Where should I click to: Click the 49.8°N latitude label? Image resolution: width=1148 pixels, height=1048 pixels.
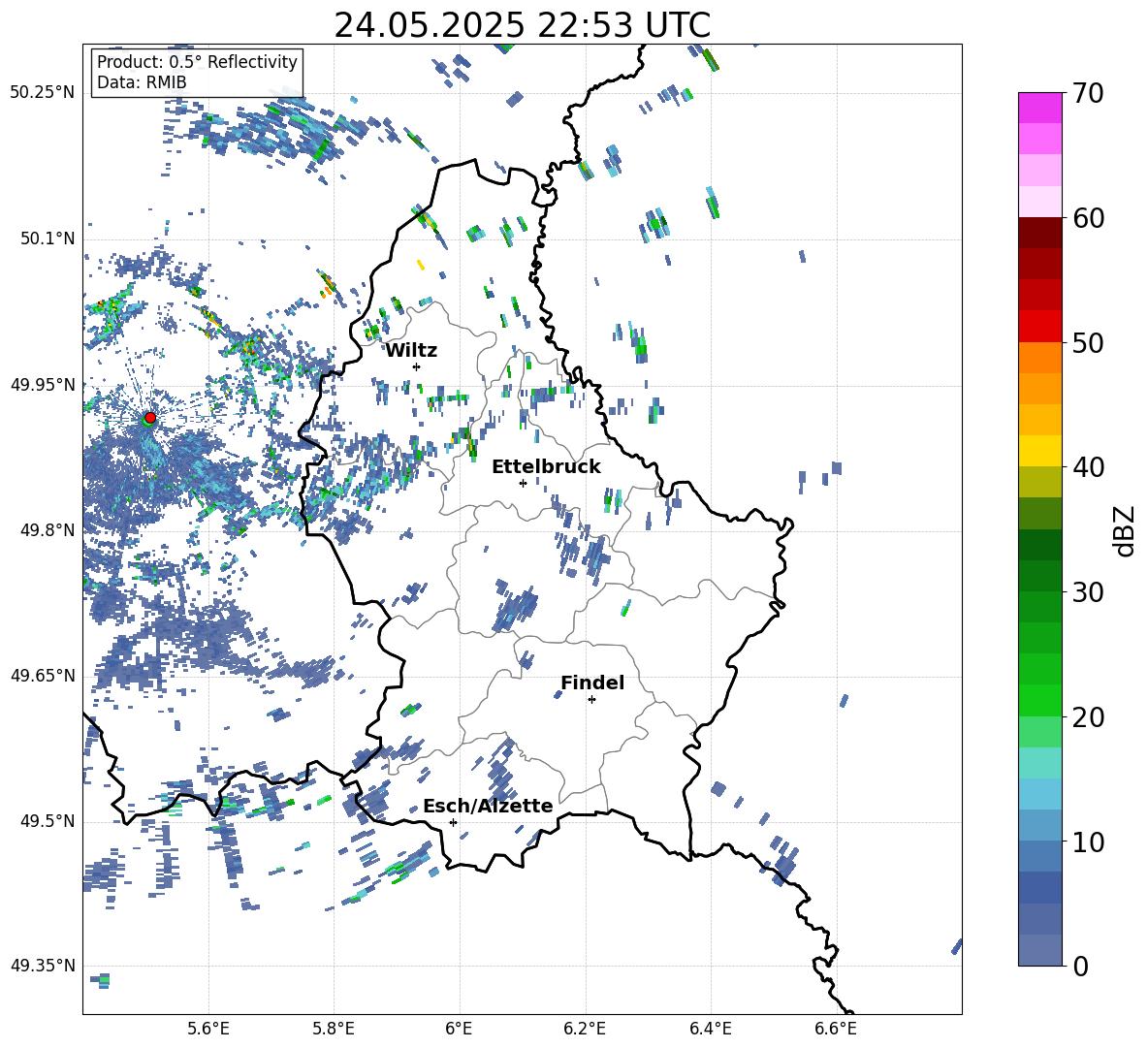click(48, 530)
